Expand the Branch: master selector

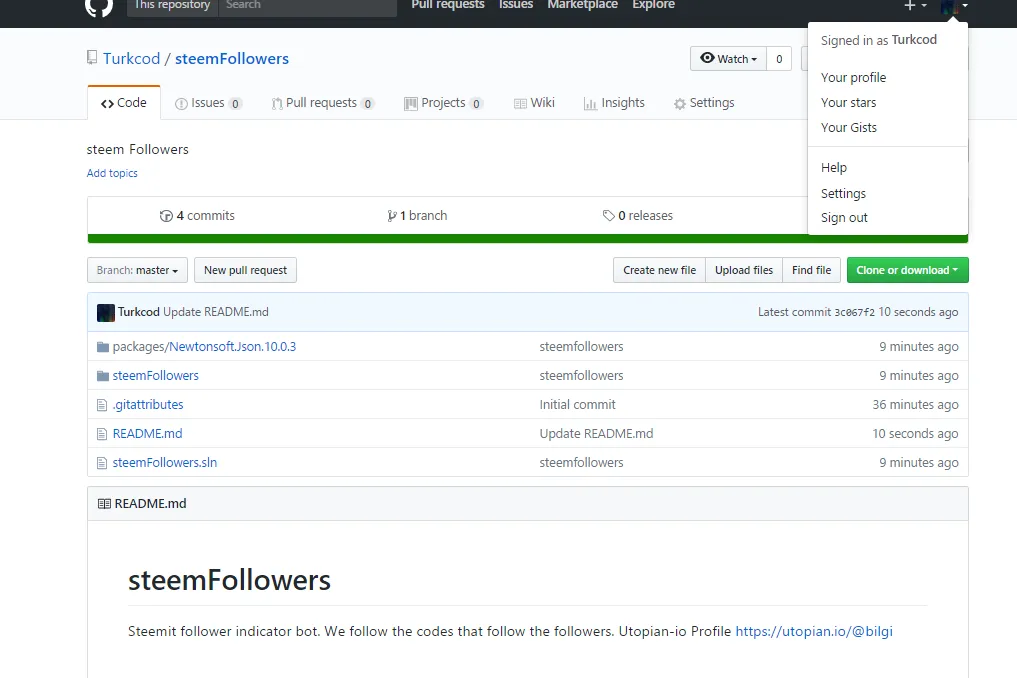[x=138, y=271]
